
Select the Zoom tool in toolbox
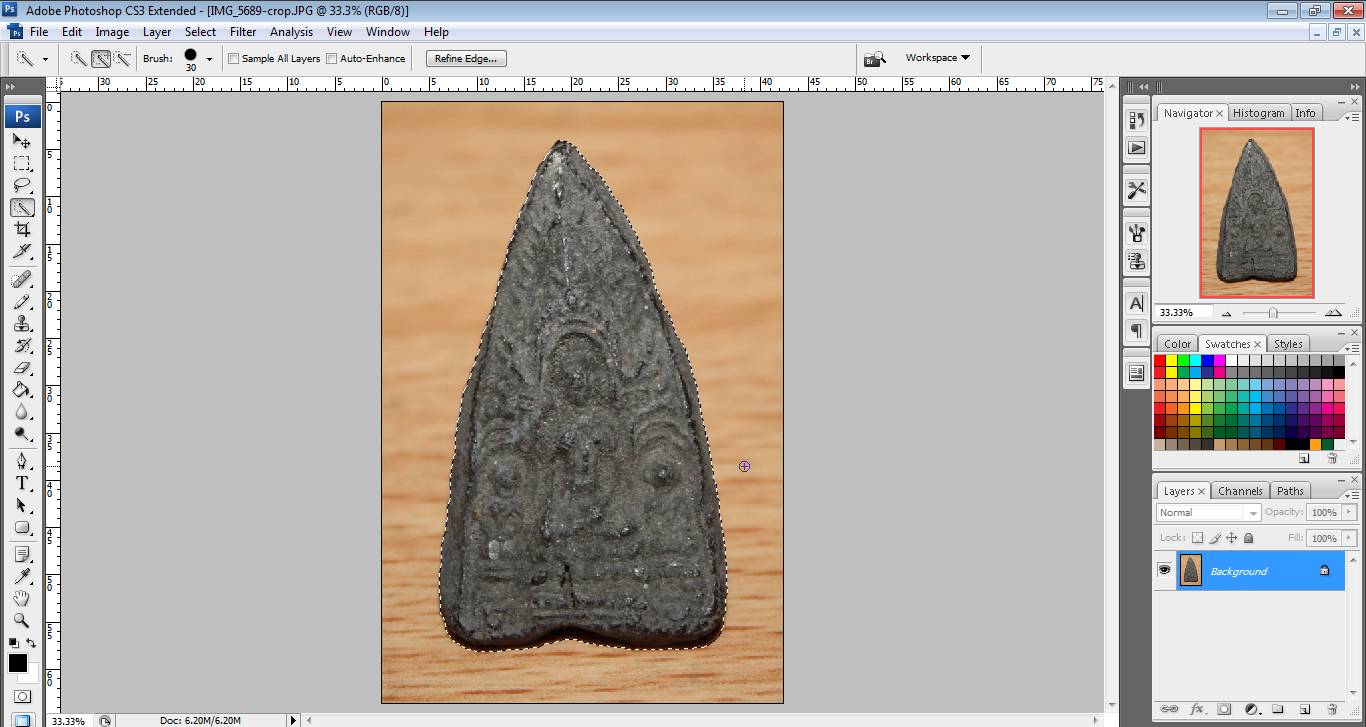22,621
